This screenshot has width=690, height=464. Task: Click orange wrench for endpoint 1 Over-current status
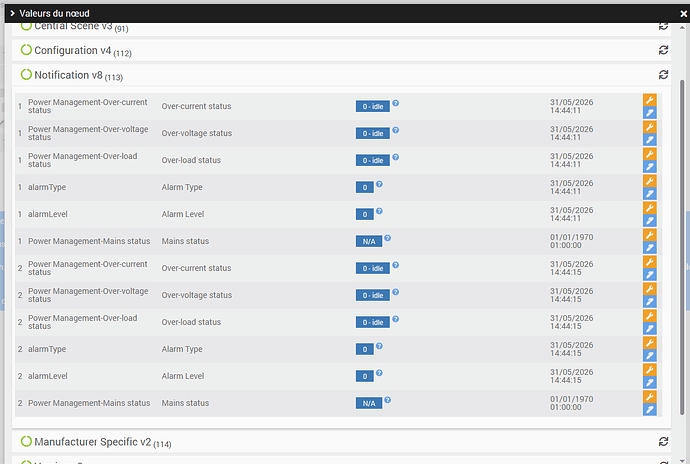point(650,100)
